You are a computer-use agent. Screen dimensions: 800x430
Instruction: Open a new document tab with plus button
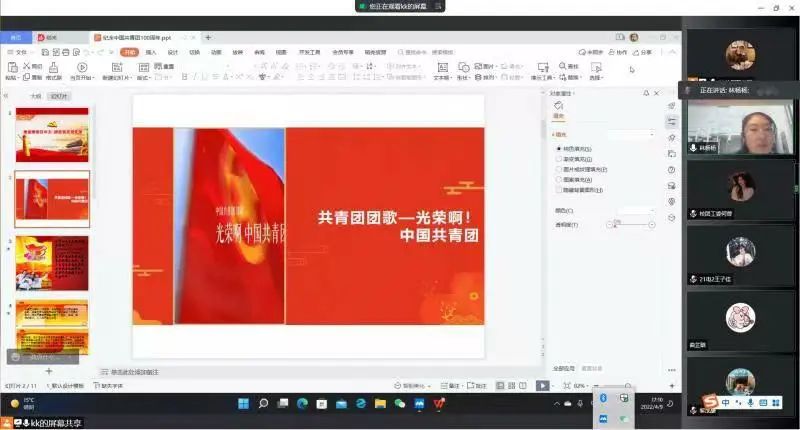coord(208,37)
